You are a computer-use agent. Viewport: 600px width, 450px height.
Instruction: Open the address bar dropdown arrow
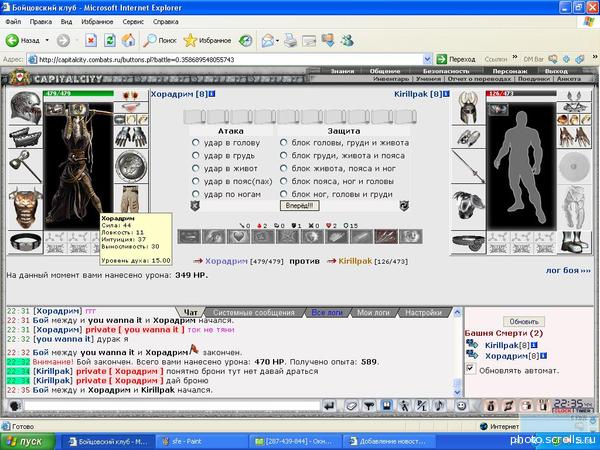(x=427, y=59)
